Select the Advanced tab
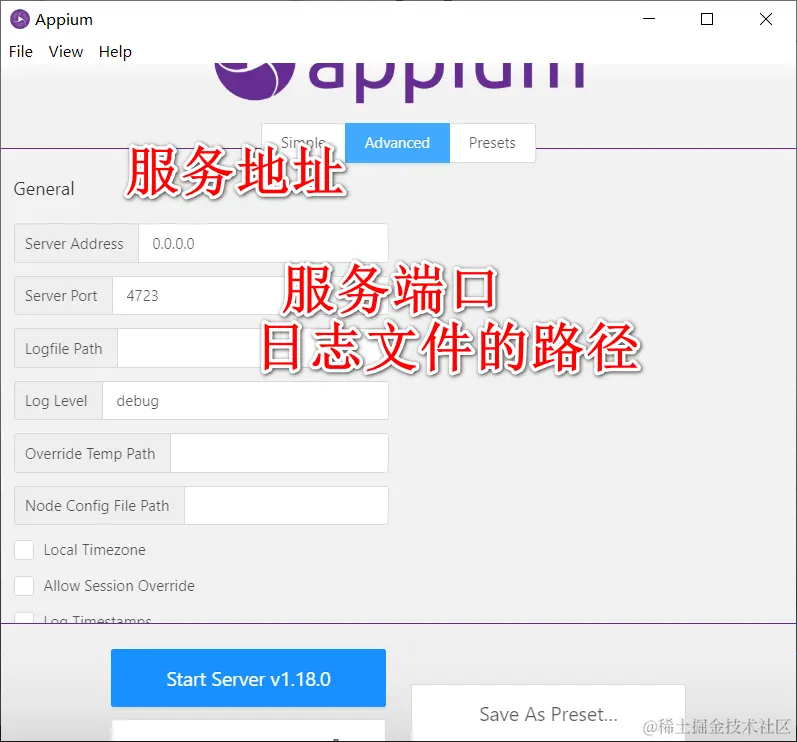This screenshot has width=797, height=742. point(397,143)
